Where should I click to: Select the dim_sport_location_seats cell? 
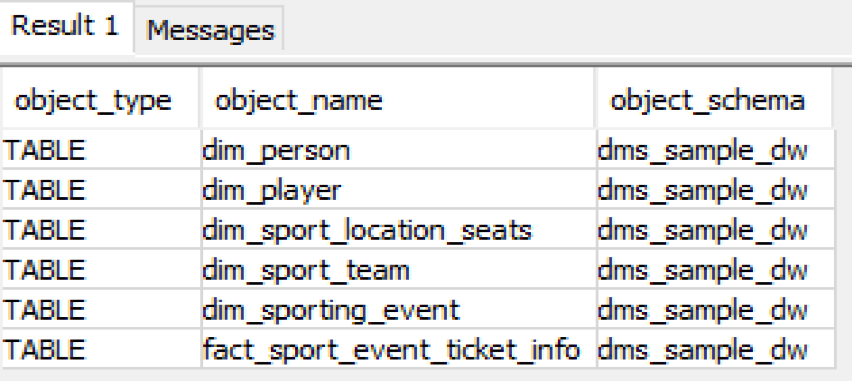point(399,229)
